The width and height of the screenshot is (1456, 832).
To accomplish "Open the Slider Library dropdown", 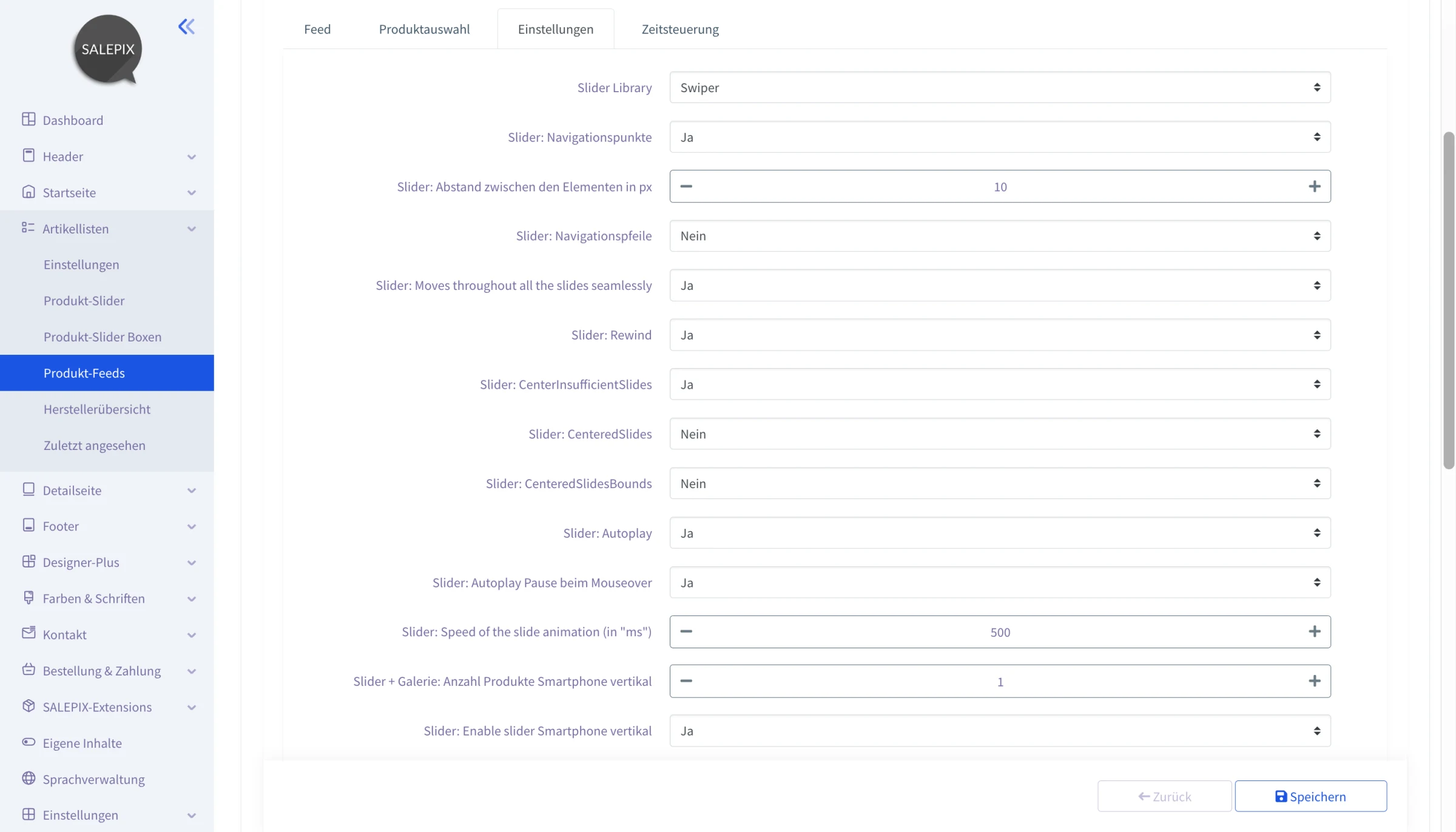I will click(1000, 87).
